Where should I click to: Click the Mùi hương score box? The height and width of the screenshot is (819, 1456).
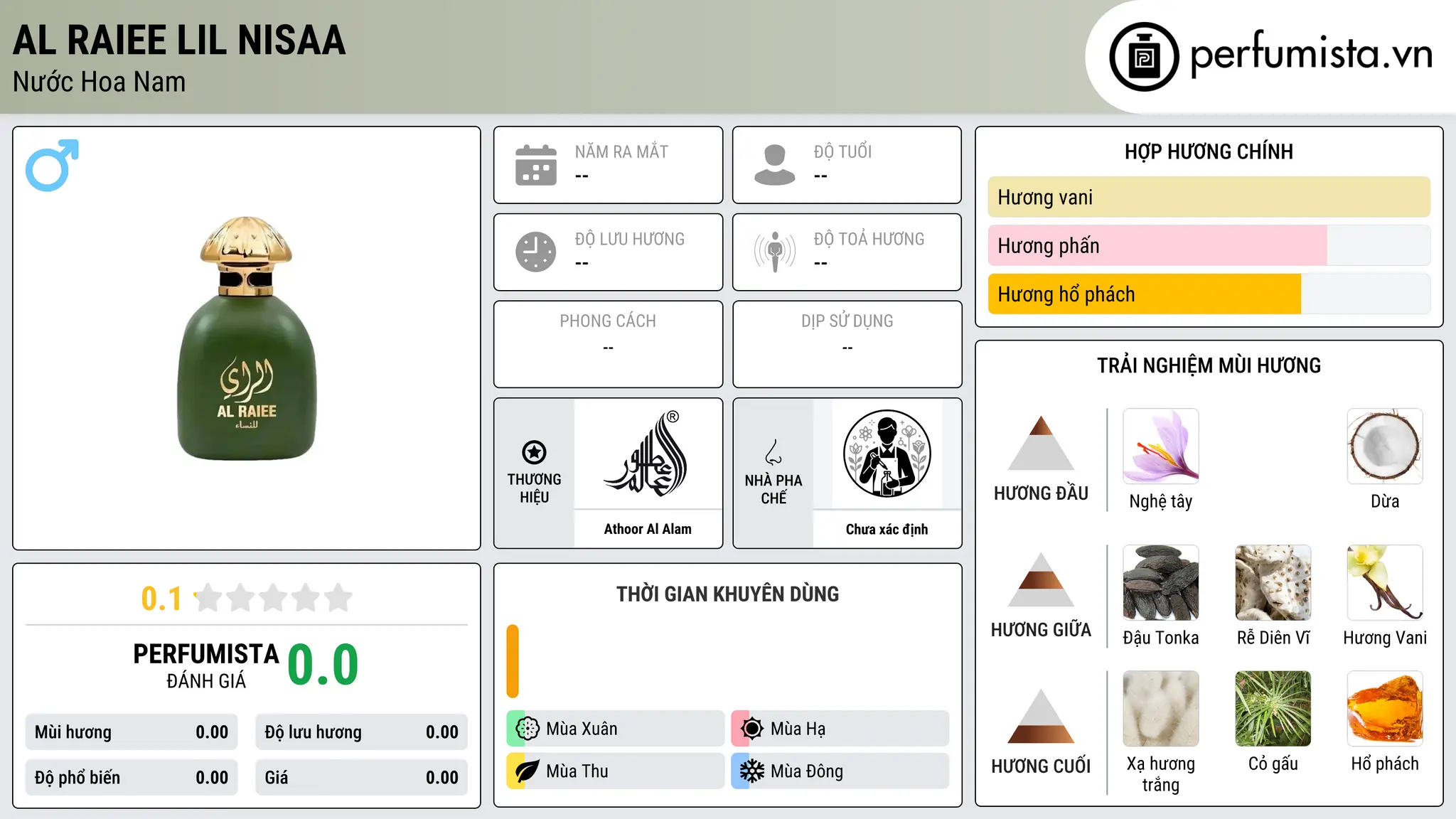(132, 732)
